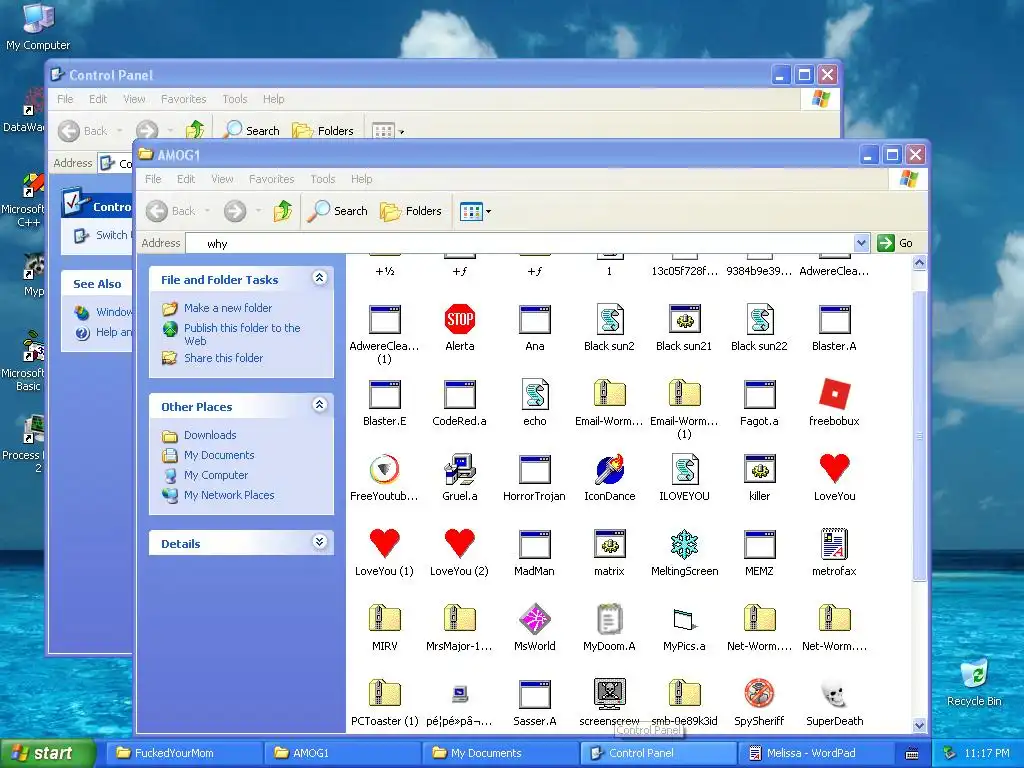The height and width of the screenshot is (768, 1024).
Task: Open the address bar dropdown arrow in AMOG1
Action: click(x=861, y=243)
